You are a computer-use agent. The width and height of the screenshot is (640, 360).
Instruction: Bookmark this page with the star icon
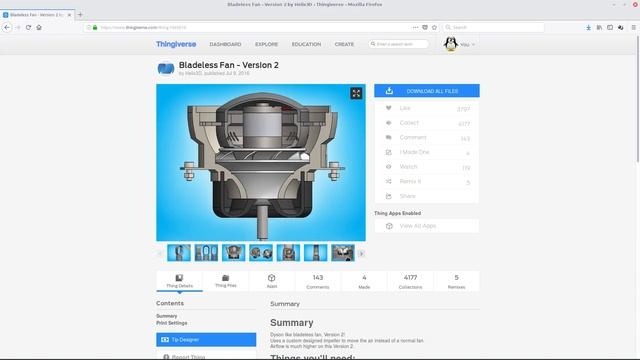[x=434, y=27]
